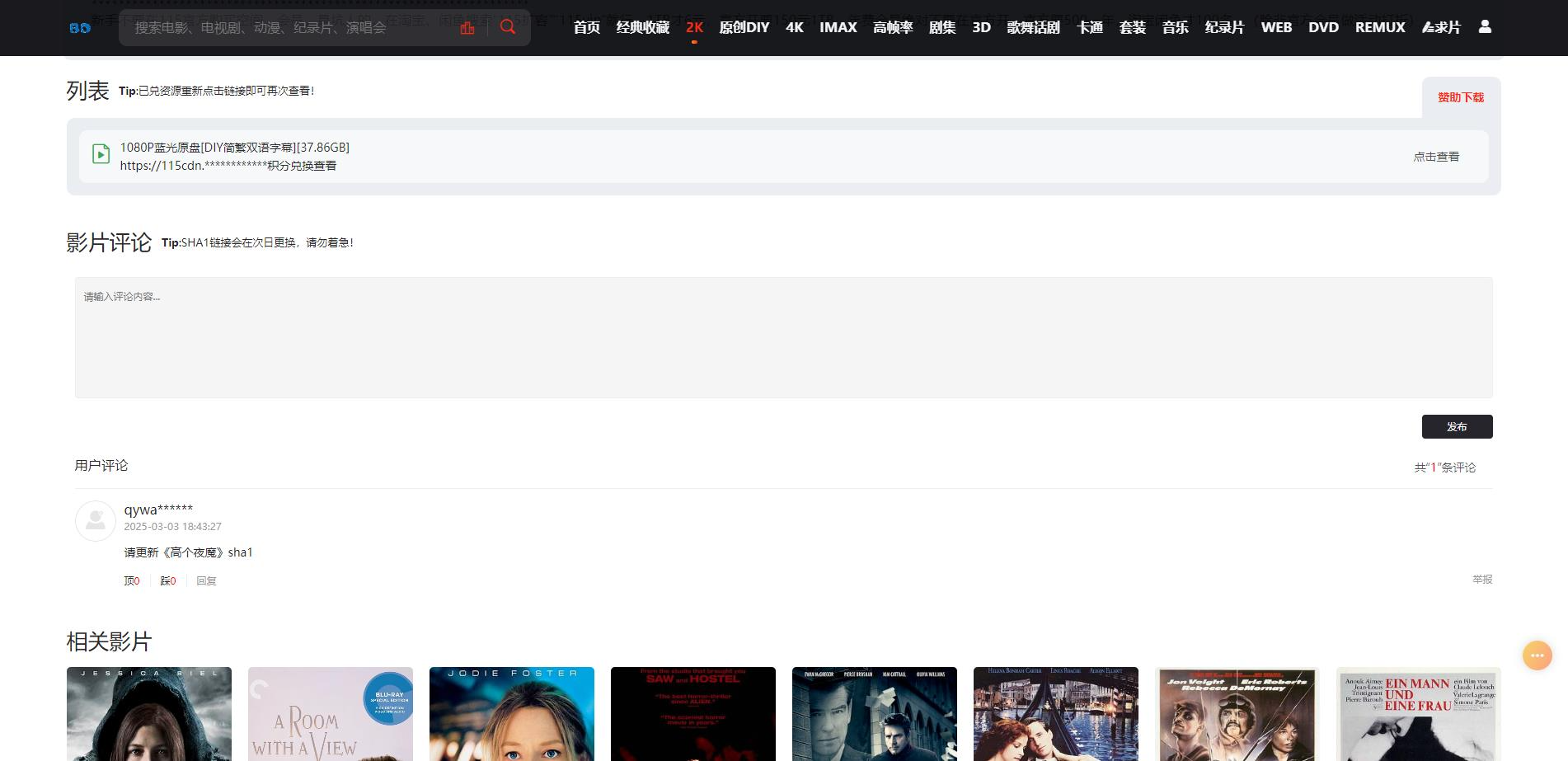Screen dimensions: 1568x761
Task: Open the 1080P蓝光原盘 resource title
Action: [235, 148]
